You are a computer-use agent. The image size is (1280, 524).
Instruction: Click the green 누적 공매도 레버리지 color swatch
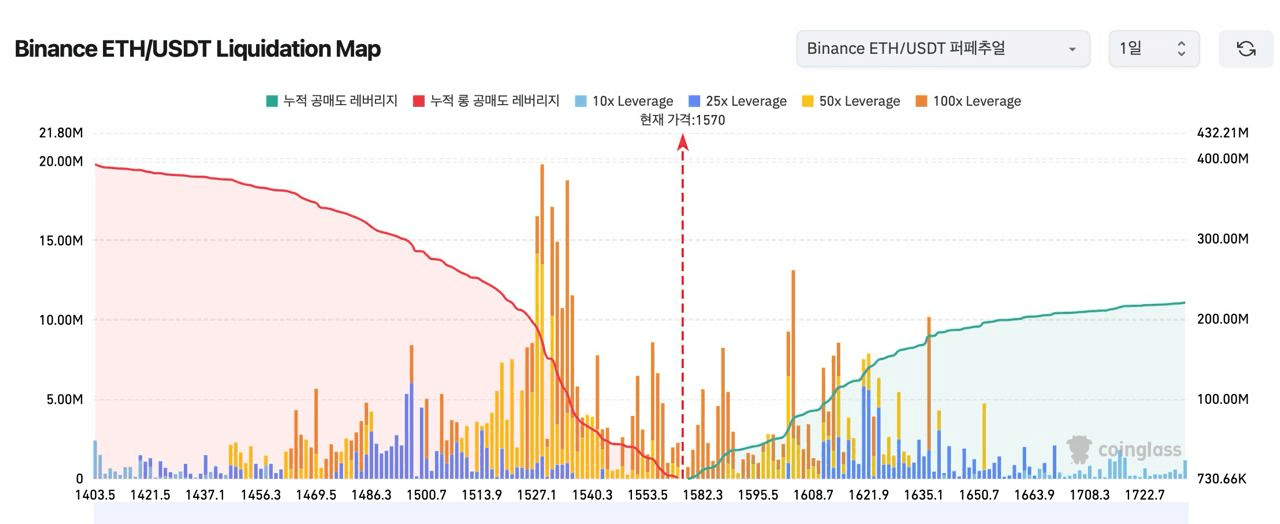coord(271,101)
